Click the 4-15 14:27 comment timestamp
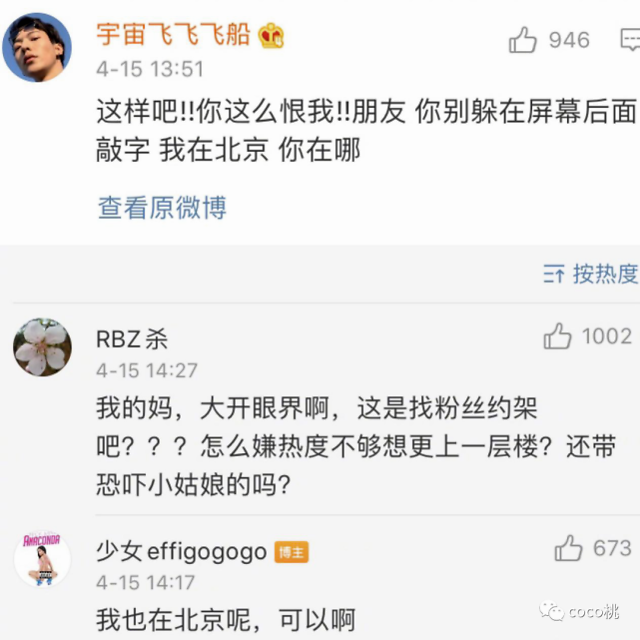The image size is (640, 640). click(147, 370)
